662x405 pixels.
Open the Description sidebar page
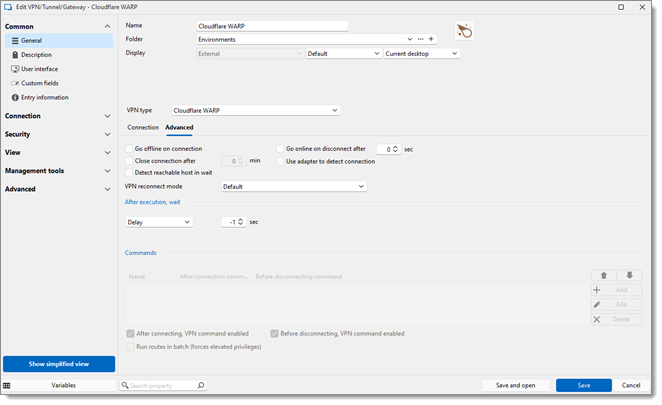[59, 55]
